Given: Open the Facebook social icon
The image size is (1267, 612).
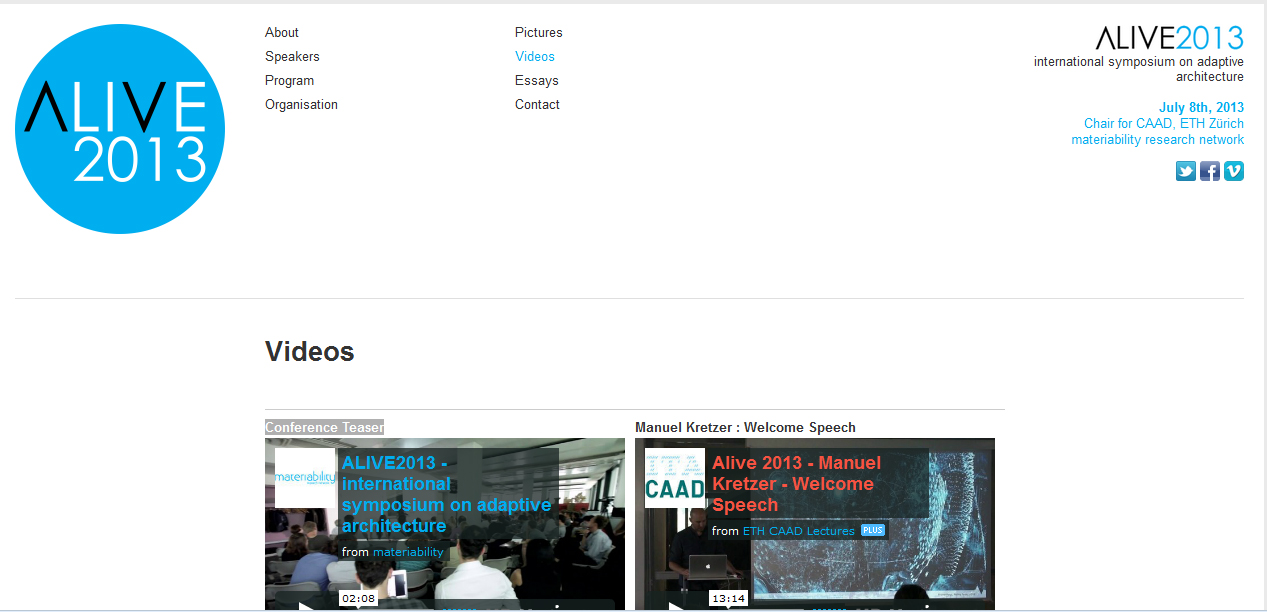Looking at the screenshot, I should 1210,171.
